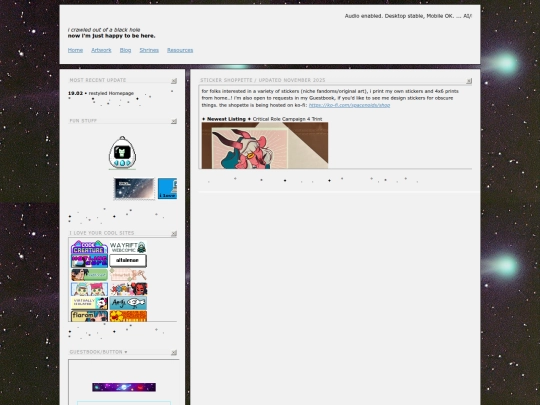540x405 pixels.
Task: Open the orange flower site button
Action: click(x=128, y=316)
